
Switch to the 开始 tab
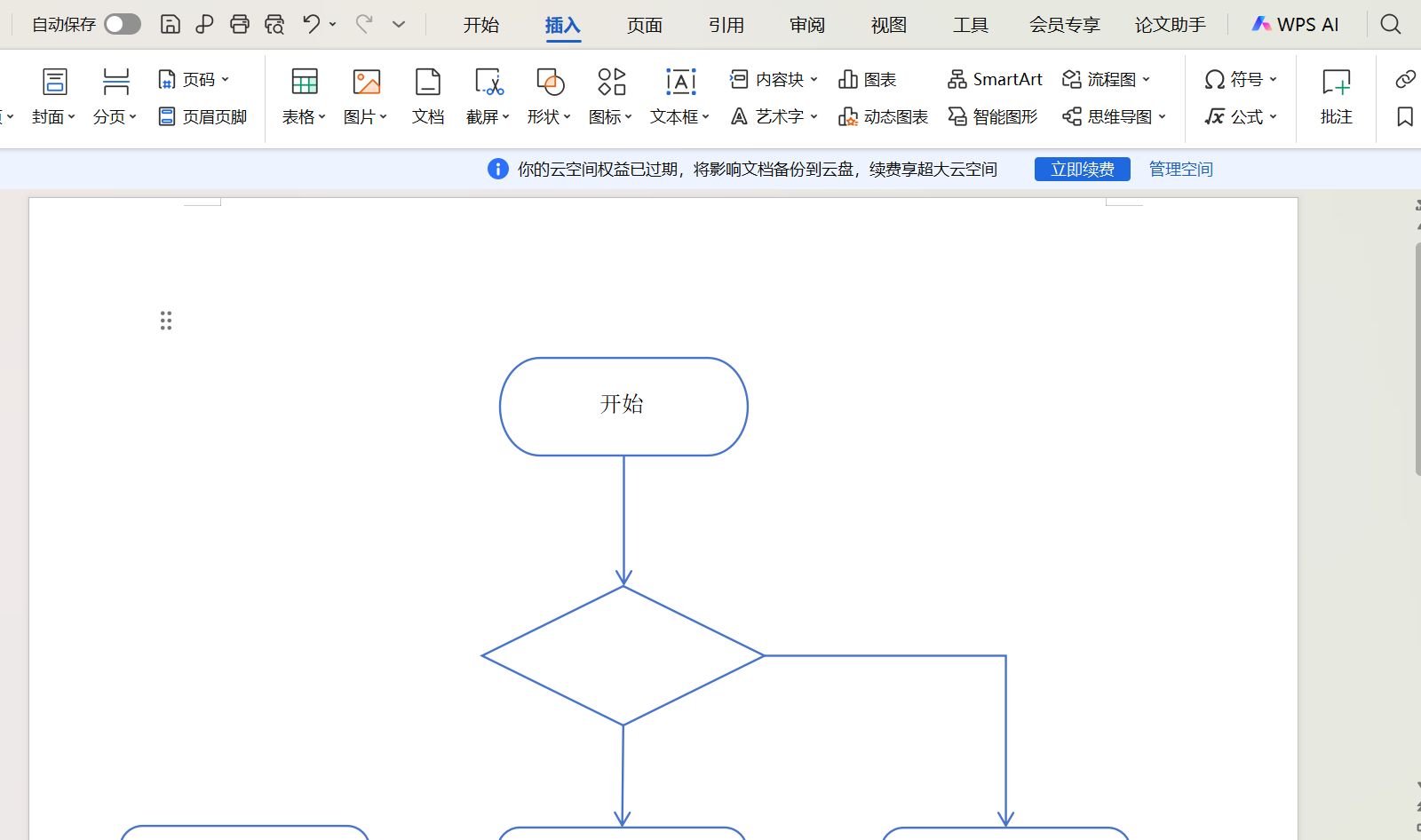click(481, 25)
